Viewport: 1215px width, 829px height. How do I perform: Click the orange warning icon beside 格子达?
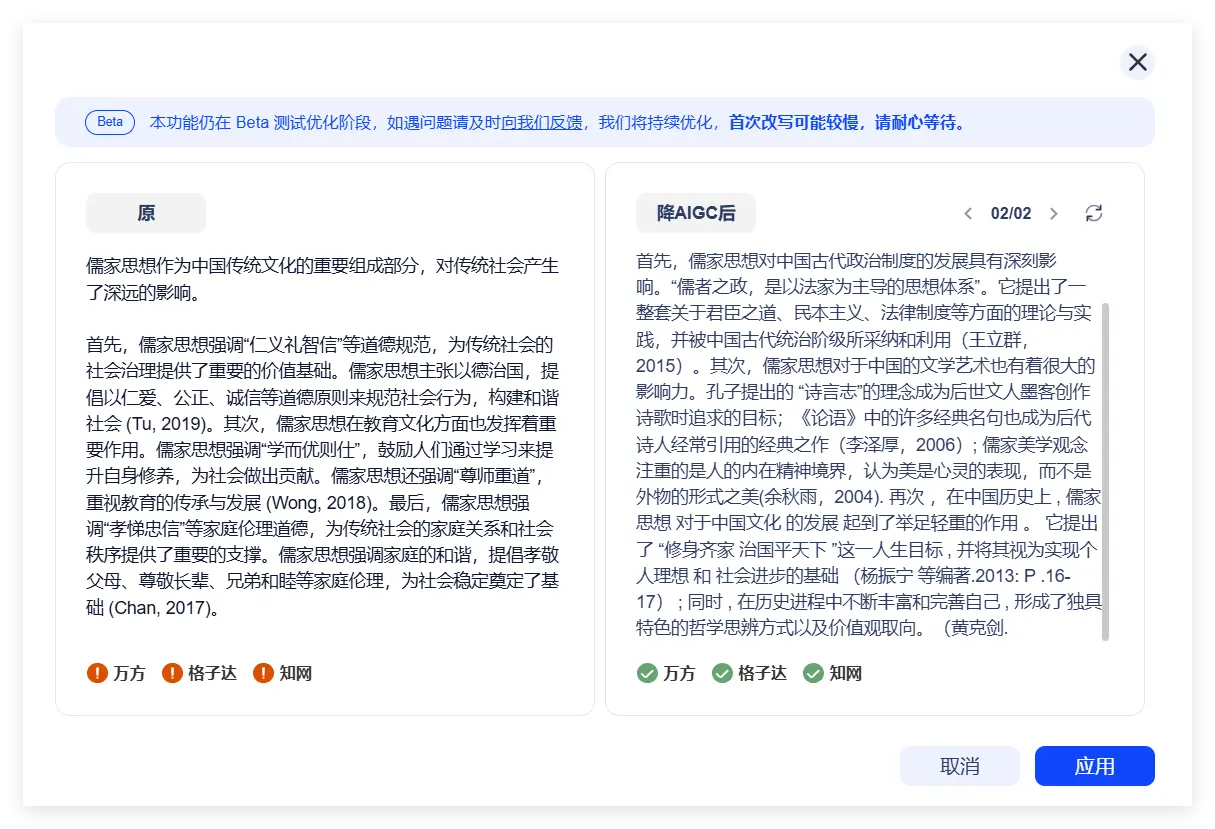(173, 673)
